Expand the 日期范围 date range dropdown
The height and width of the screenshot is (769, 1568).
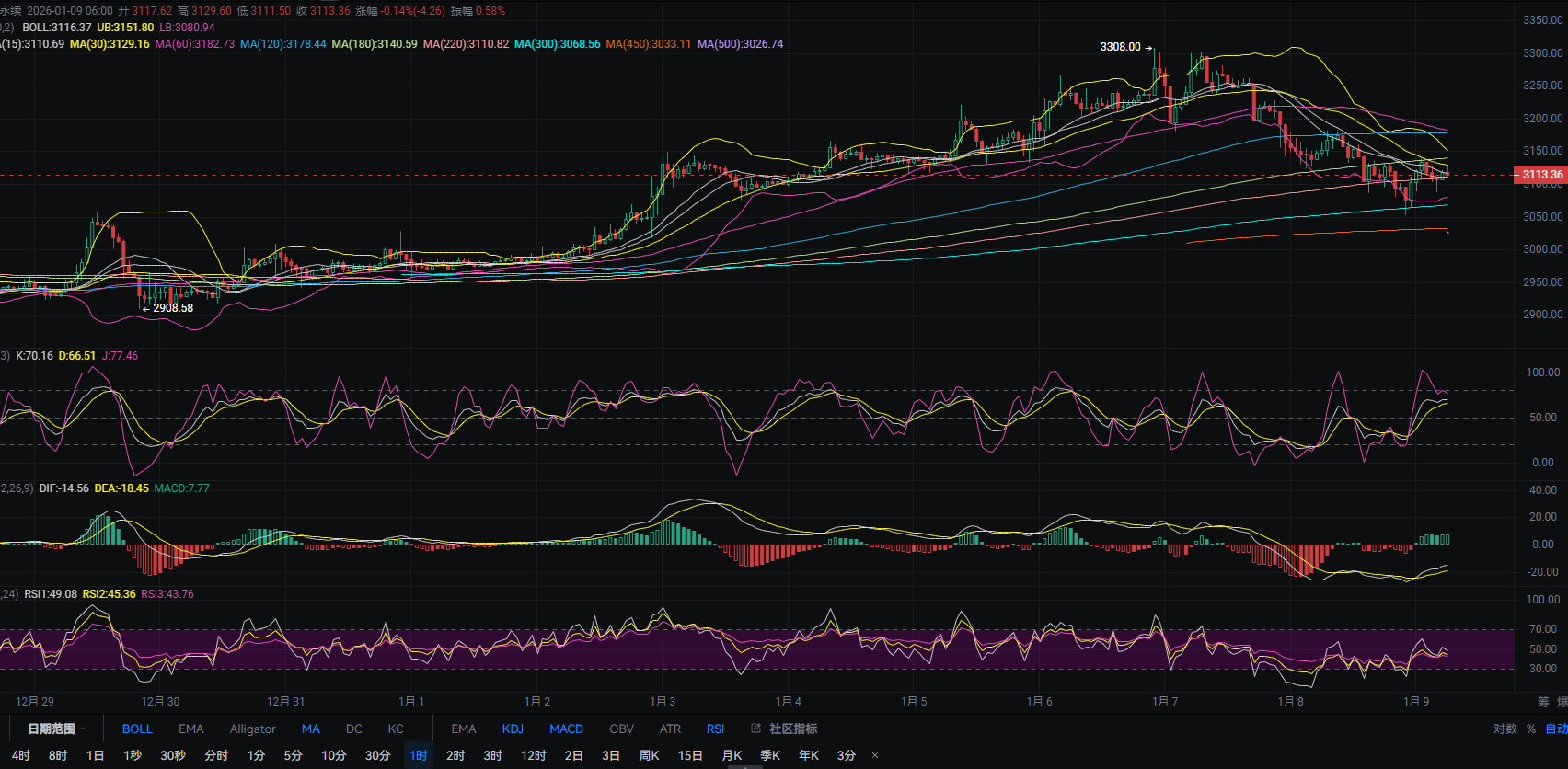[x=55, y=729]
